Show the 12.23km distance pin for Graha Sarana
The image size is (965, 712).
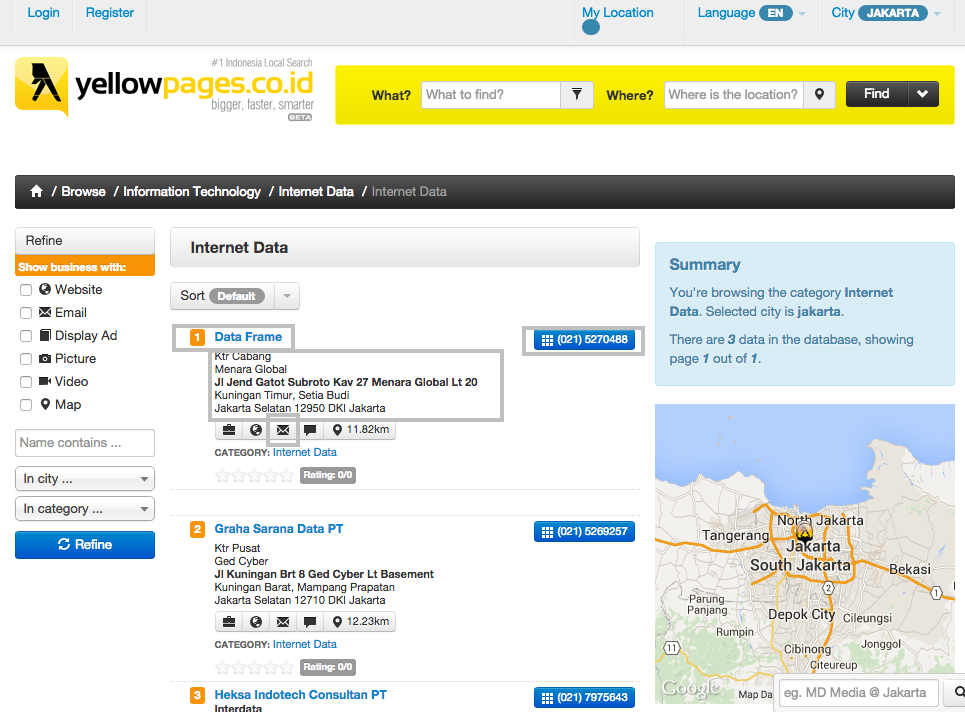(360, 622)
